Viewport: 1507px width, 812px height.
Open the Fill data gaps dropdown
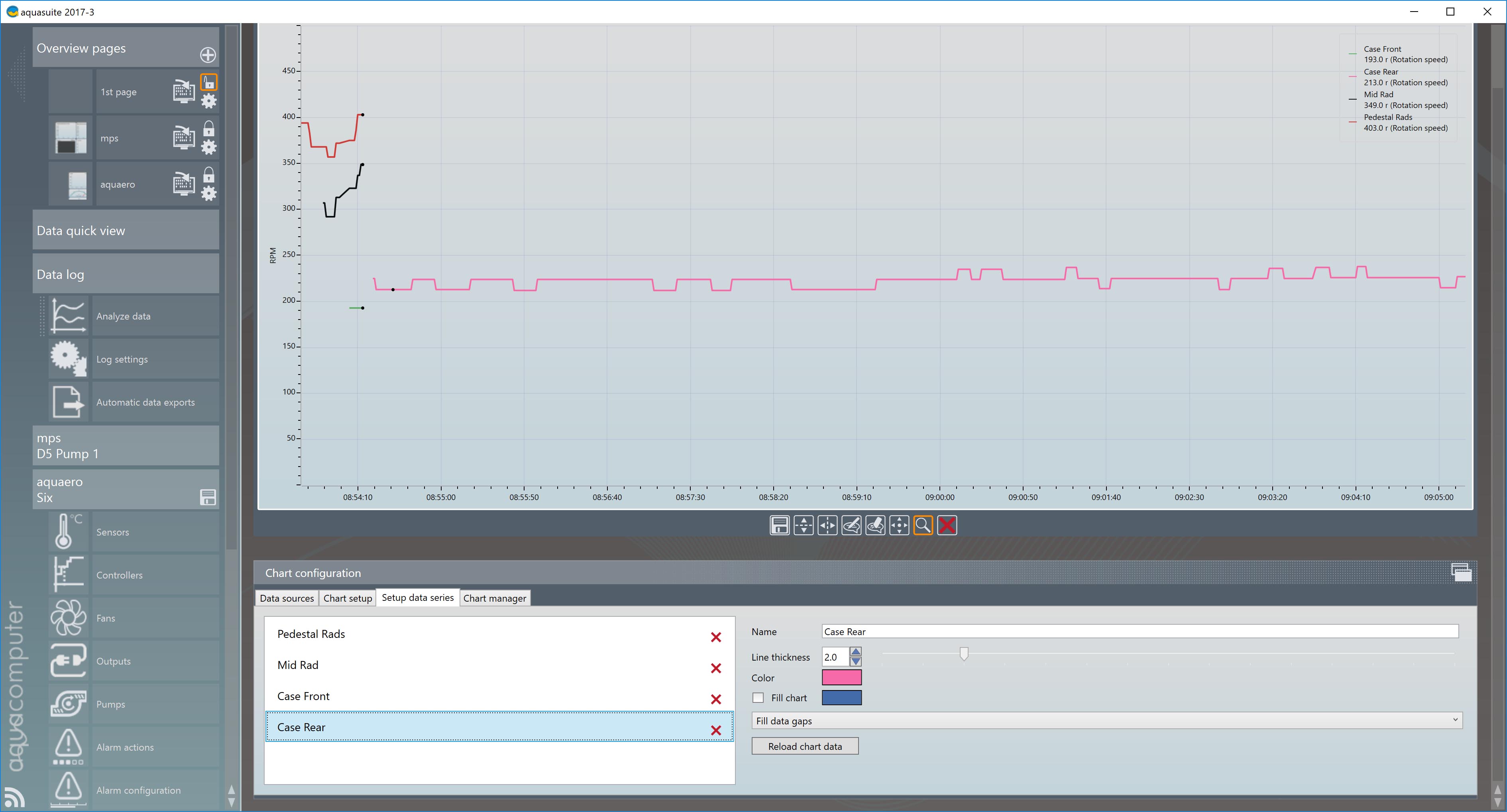[1106, 721]
